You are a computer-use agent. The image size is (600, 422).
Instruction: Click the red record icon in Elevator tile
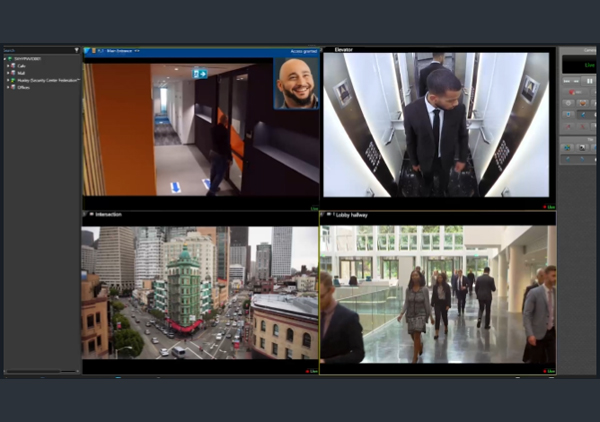545,207
